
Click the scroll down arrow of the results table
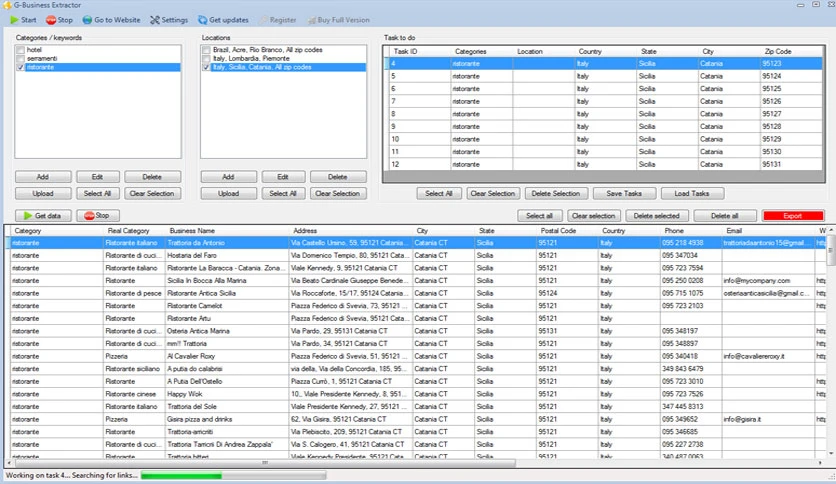click(831, 454)
